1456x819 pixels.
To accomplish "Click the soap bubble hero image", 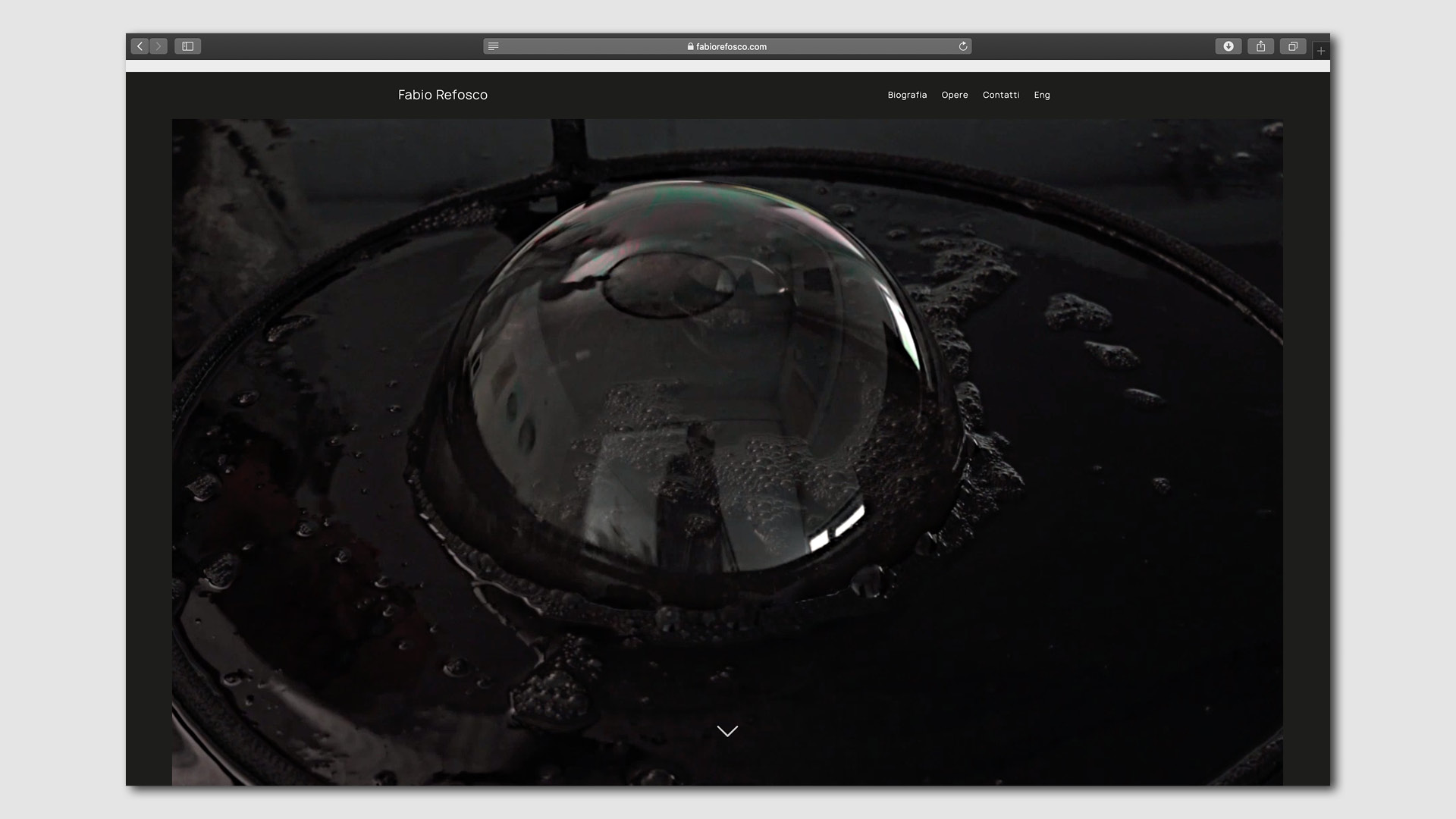I will [727, 452].
